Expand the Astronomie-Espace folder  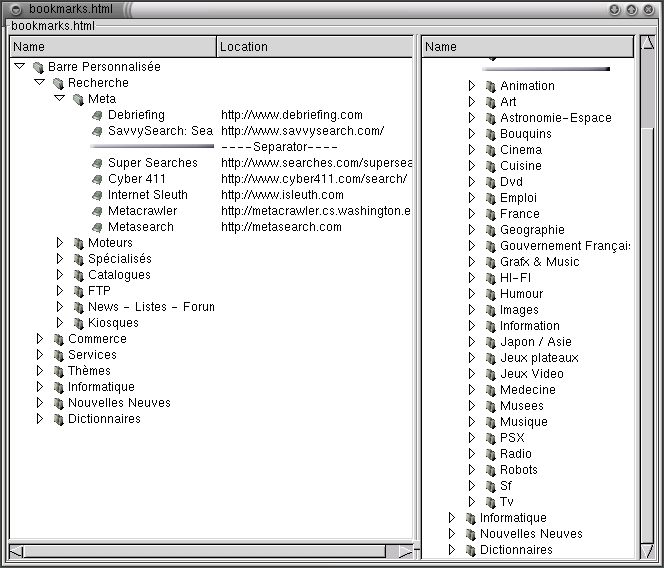tap(472, 118)
